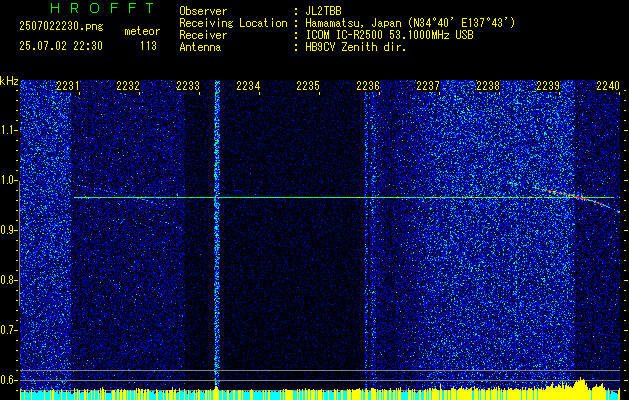This screenshot has width=629, height=400.
Task: Click the 0.6 kHz axis label
Action: [8, 380]
